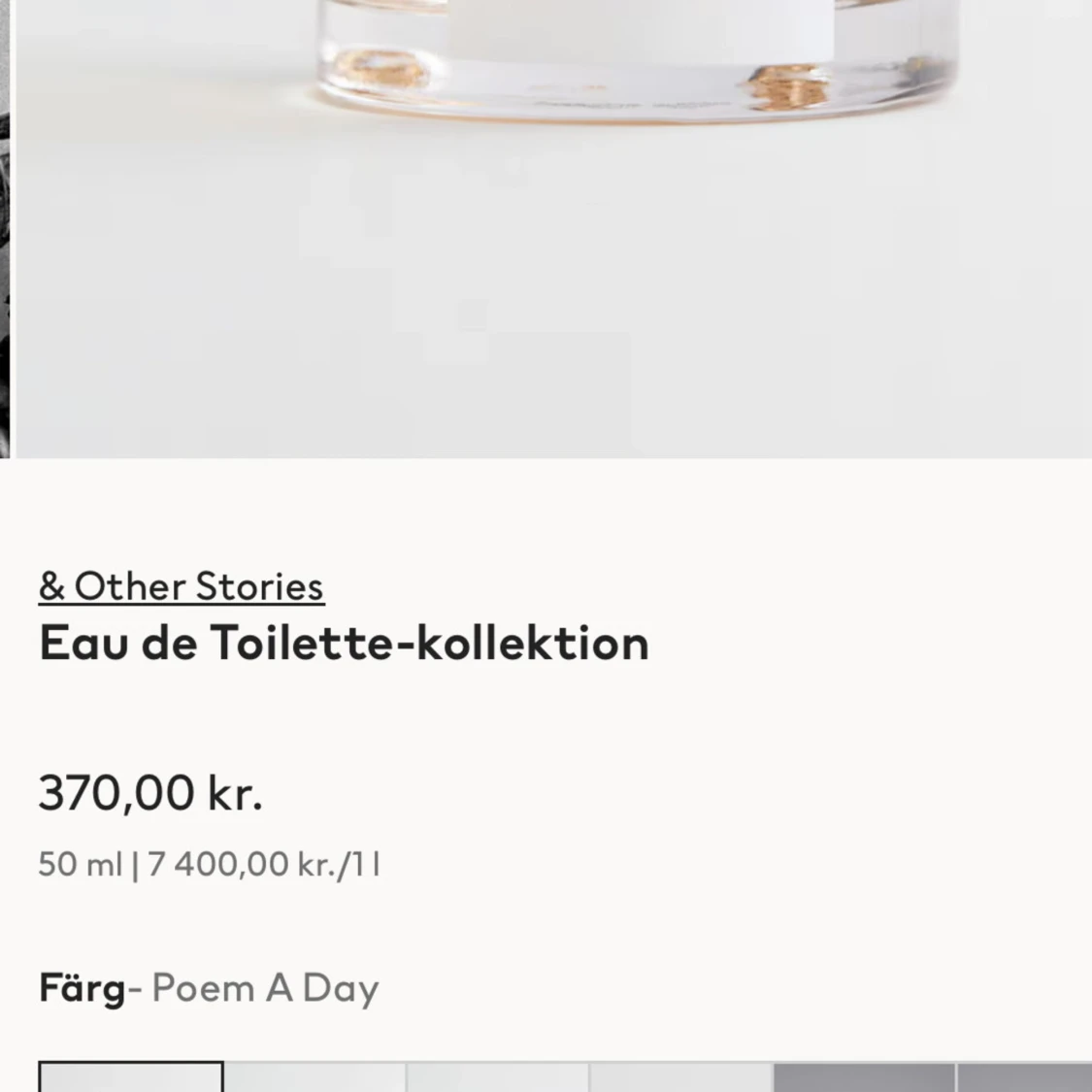1092x1092 pixels.
Task: Pick the sixth dark variant swatch at edge
Action: 1024,1077
